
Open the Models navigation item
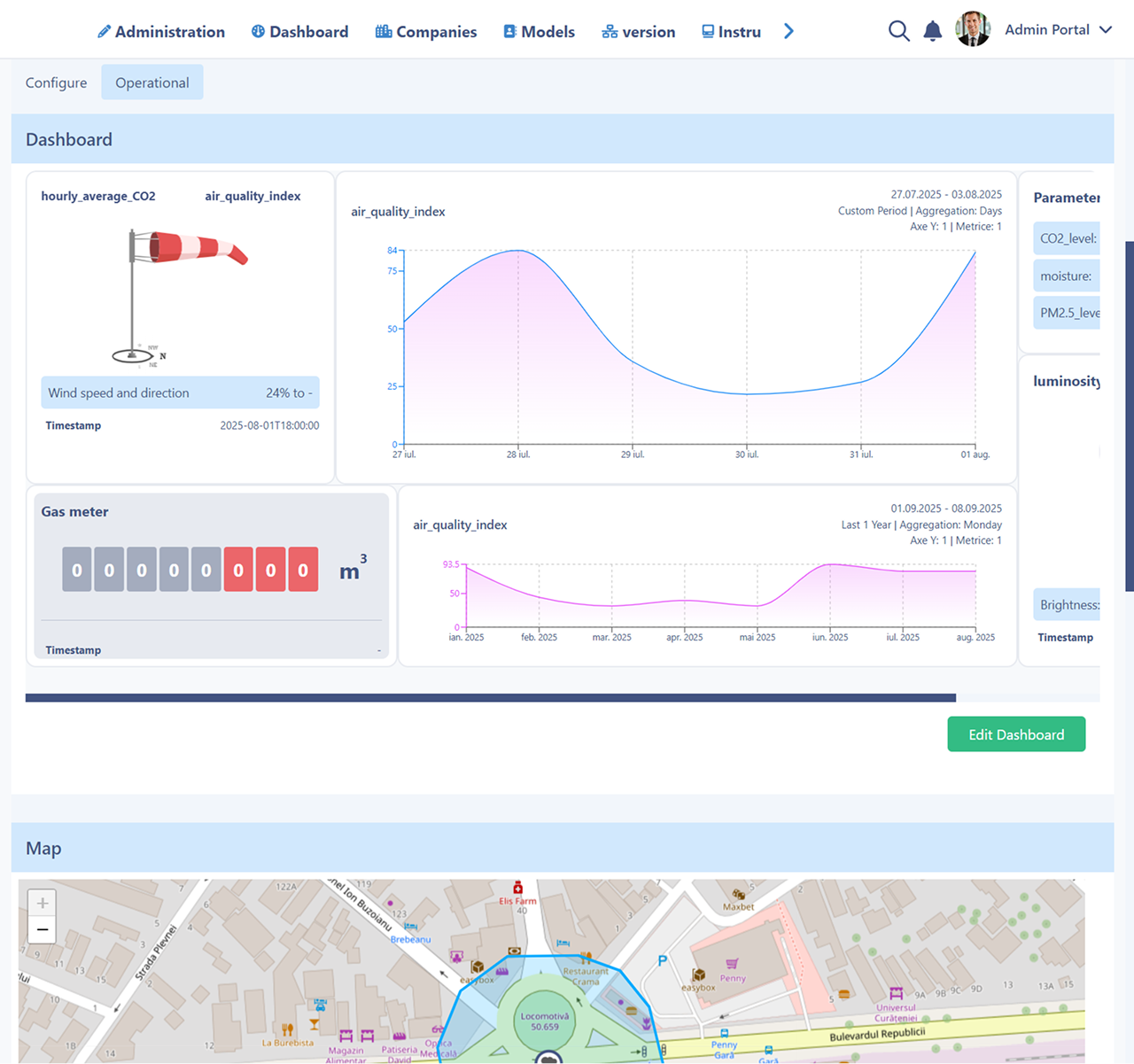539,32
